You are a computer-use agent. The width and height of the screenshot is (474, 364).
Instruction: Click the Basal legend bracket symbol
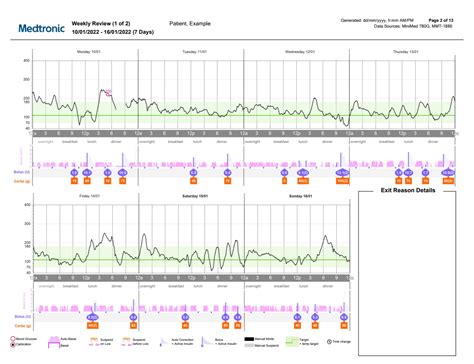click(54, 345)
